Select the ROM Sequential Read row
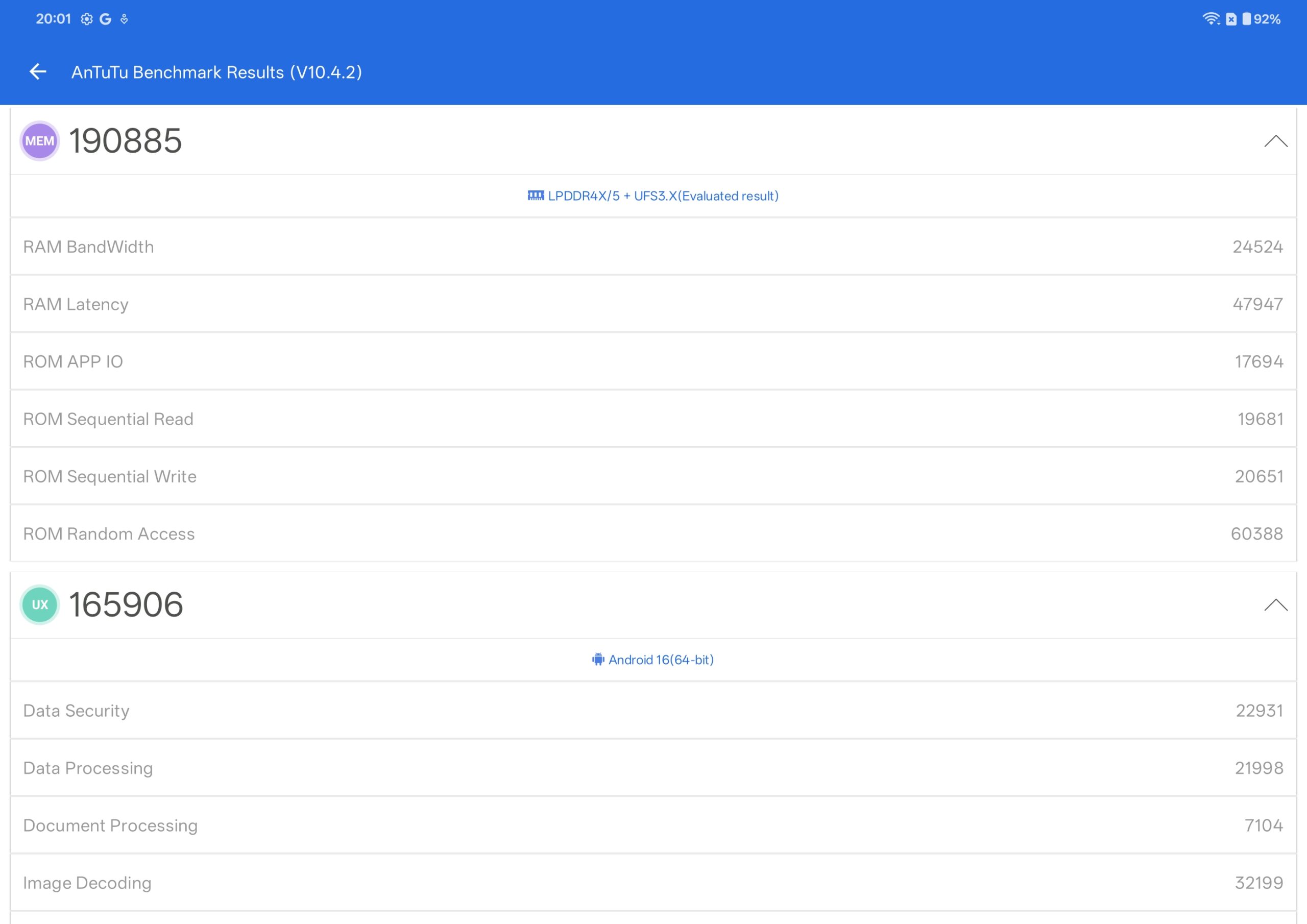The image size is (1307, 924). click(653, 419)
